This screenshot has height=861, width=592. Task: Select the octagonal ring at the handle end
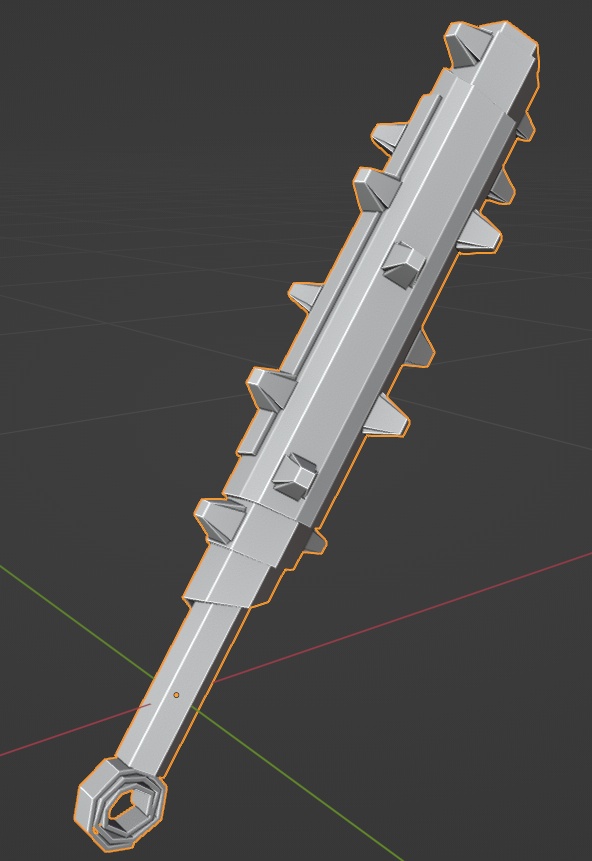(122, 805)
